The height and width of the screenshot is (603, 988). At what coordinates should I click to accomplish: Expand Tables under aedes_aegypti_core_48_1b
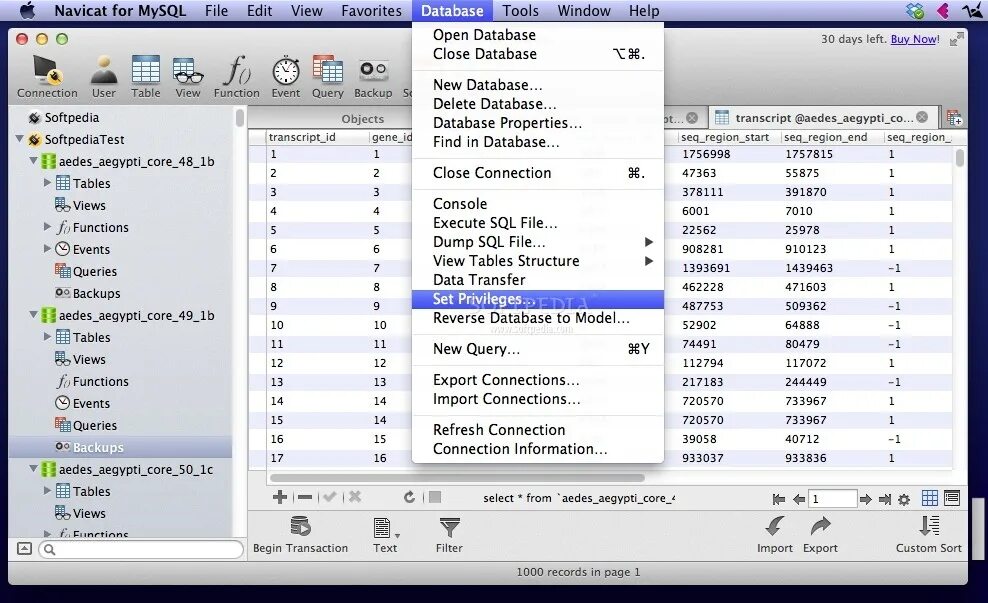[x=47, y=183]
